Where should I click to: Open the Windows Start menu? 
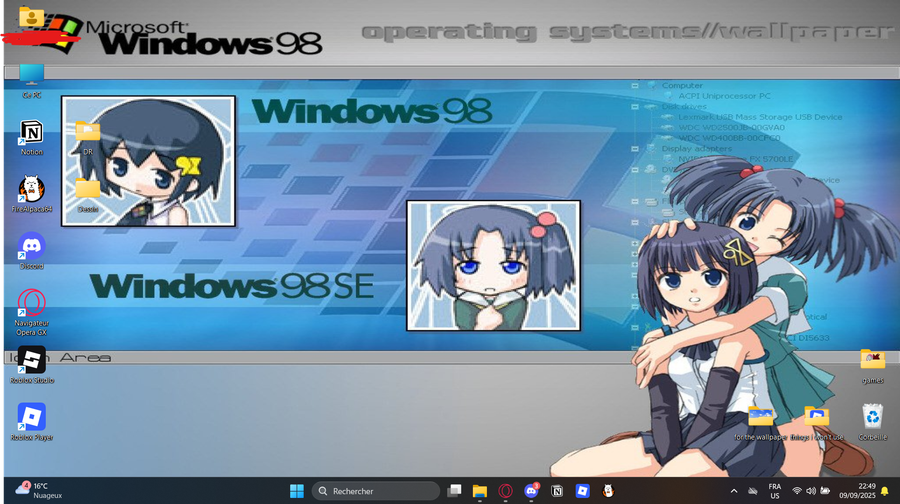click(297, 491)
